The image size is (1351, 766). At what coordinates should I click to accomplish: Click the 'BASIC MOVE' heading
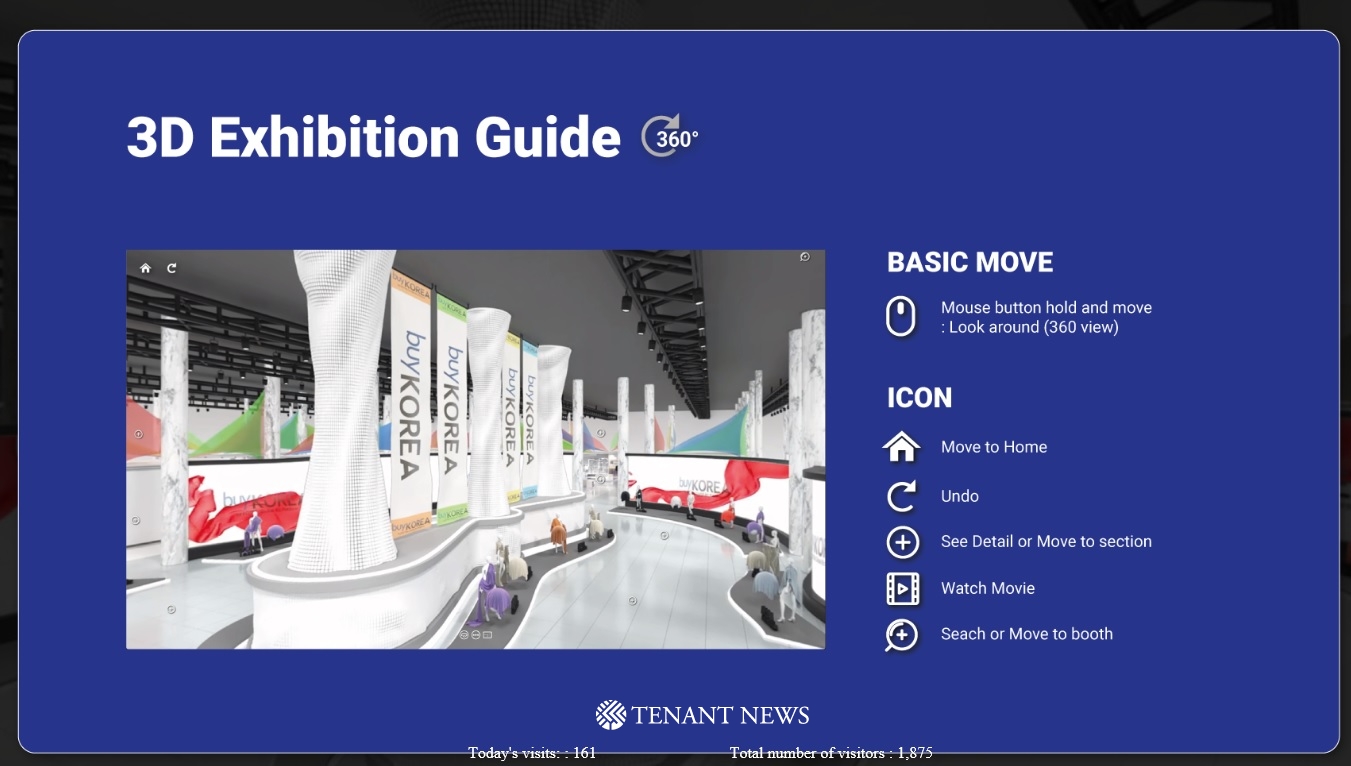(x=970, y=262)
